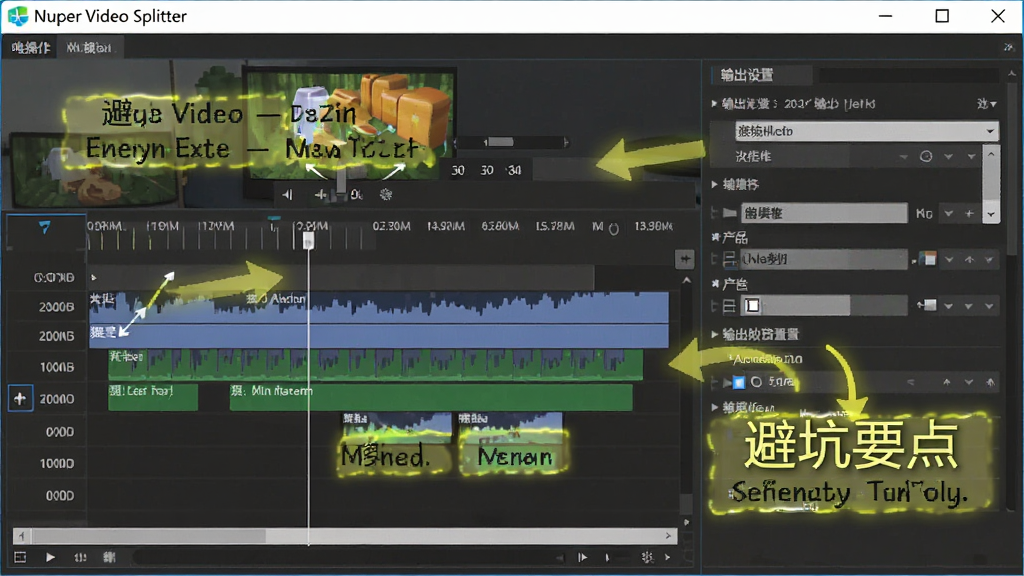Expand the bottom-most section triangle in settings panel

pos(714,407)
